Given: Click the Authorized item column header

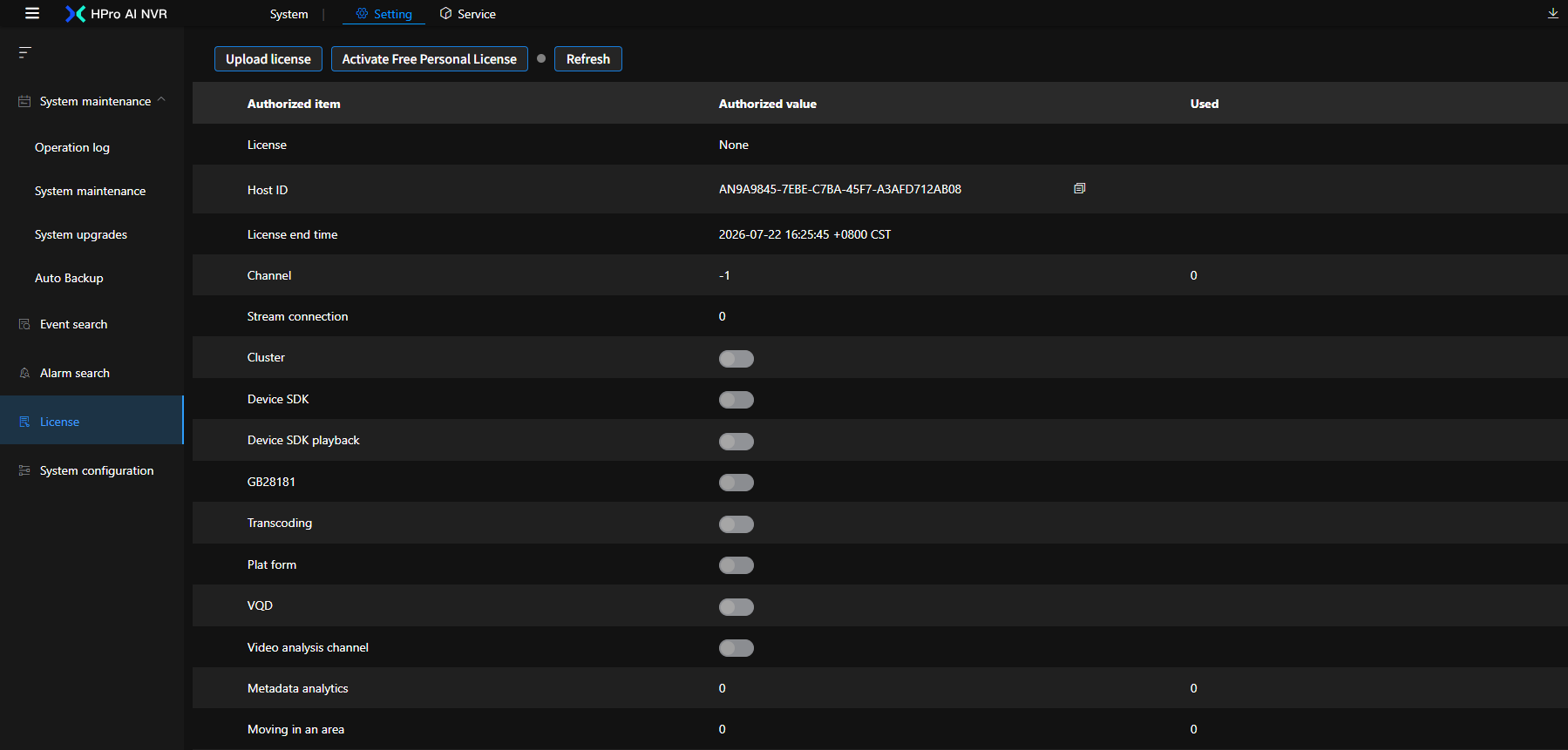Looking at the screenshot, I should (x=294, y=104).
